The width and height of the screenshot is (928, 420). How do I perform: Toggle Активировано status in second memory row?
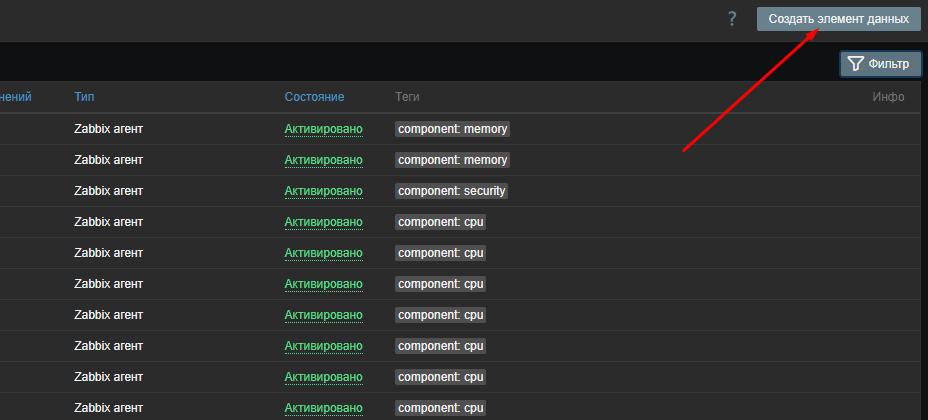coord(323,160)
